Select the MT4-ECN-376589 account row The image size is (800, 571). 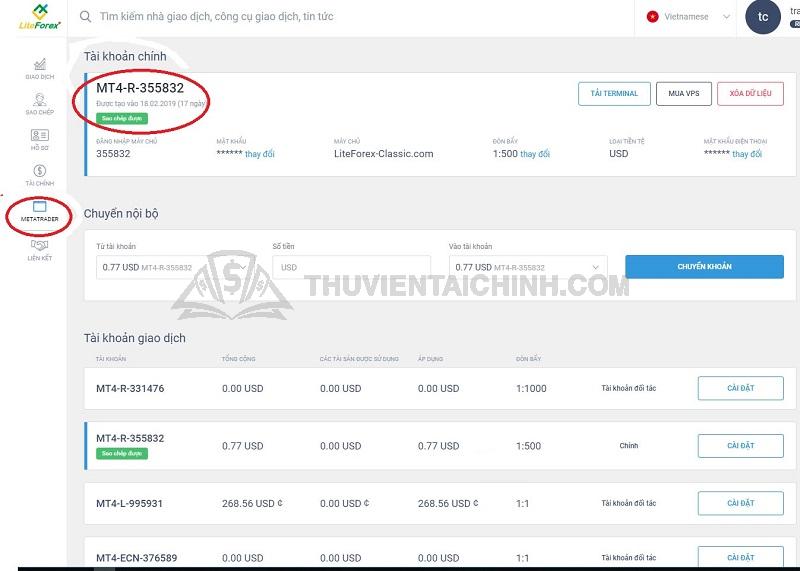click(x=440, y=554)
